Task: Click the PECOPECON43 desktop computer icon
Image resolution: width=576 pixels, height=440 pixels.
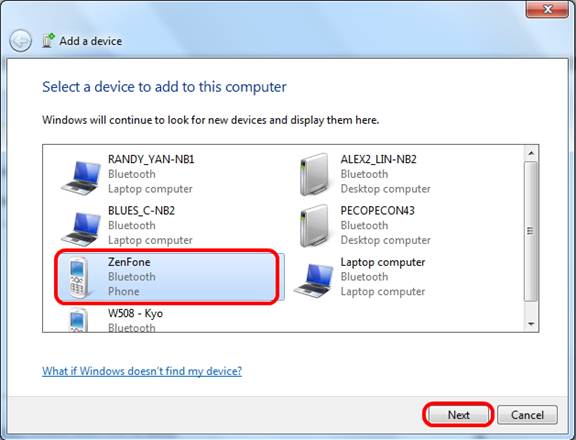Action: point(314,226)
